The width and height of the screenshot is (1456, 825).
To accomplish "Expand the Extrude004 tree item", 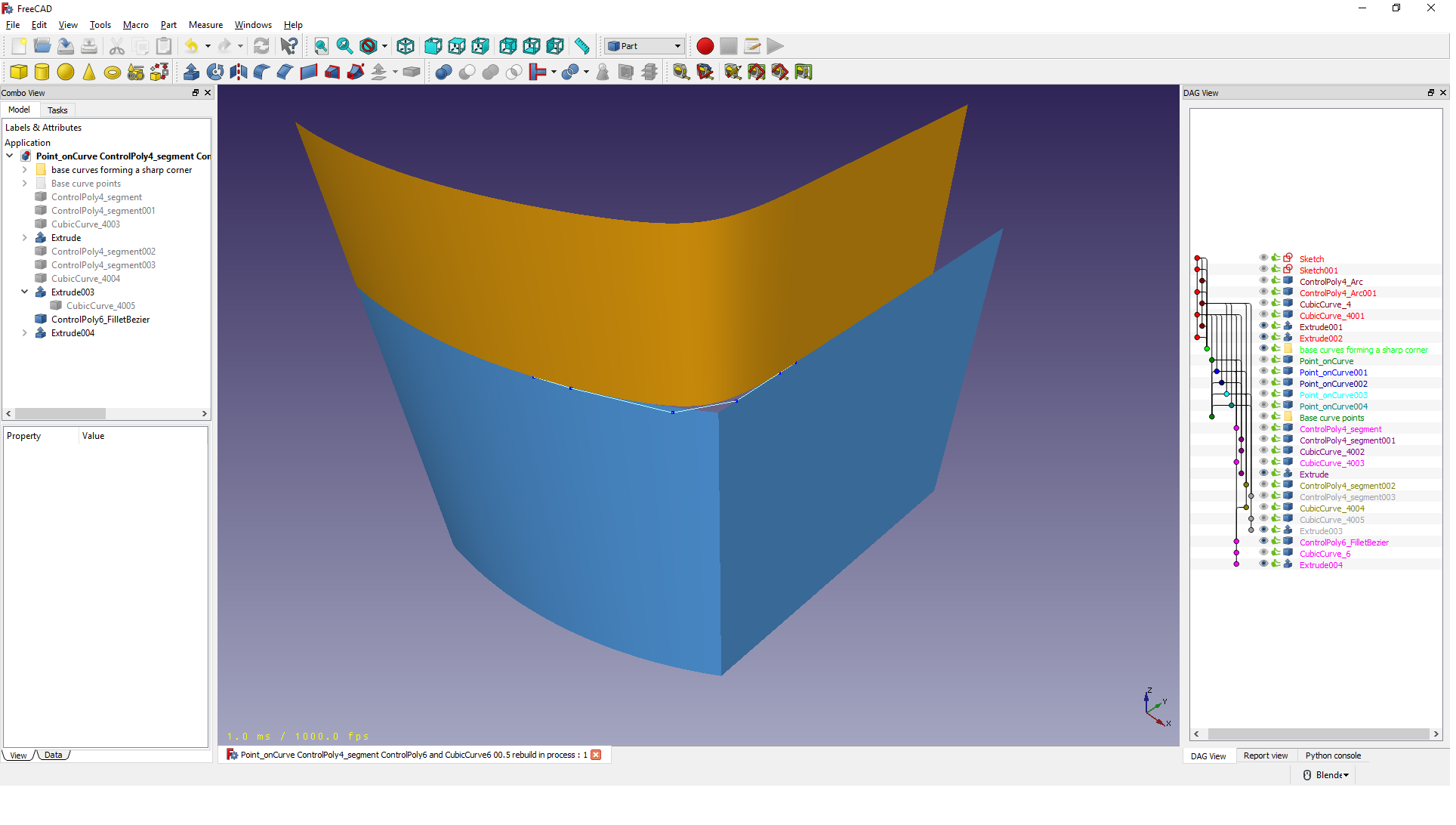I will pos(24,333).
